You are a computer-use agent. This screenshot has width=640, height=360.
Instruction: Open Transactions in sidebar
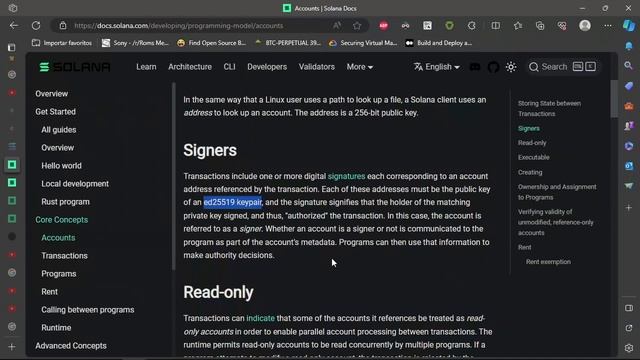(64, 256)
